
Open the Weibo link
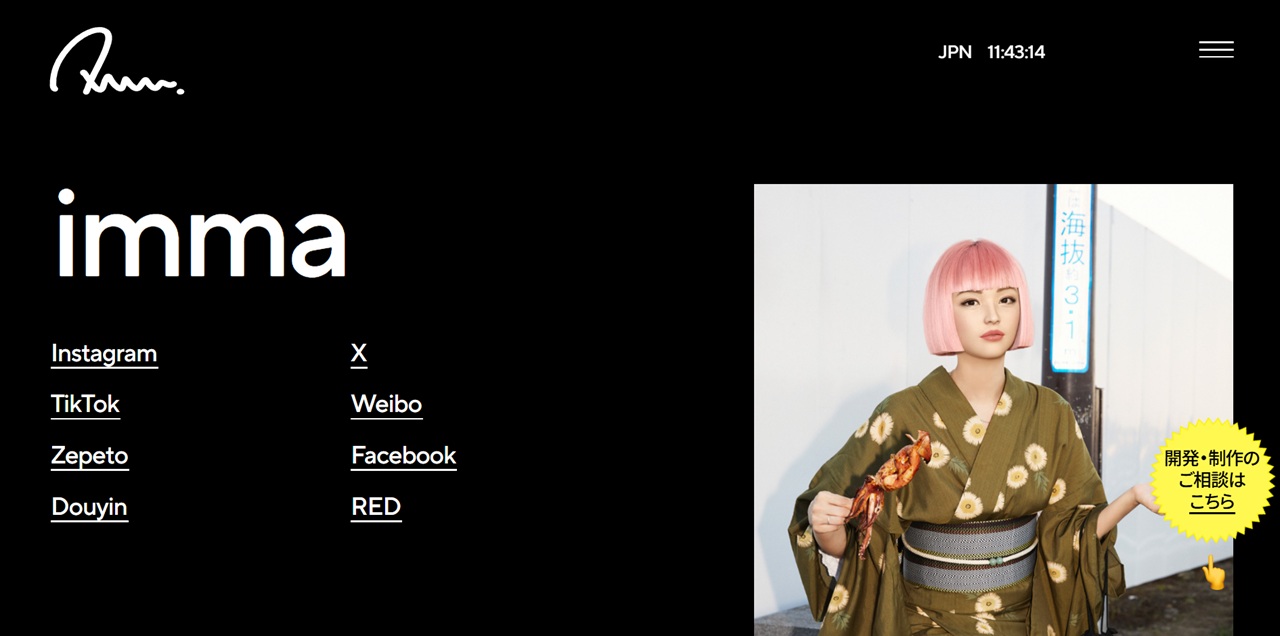click(386, 405)
